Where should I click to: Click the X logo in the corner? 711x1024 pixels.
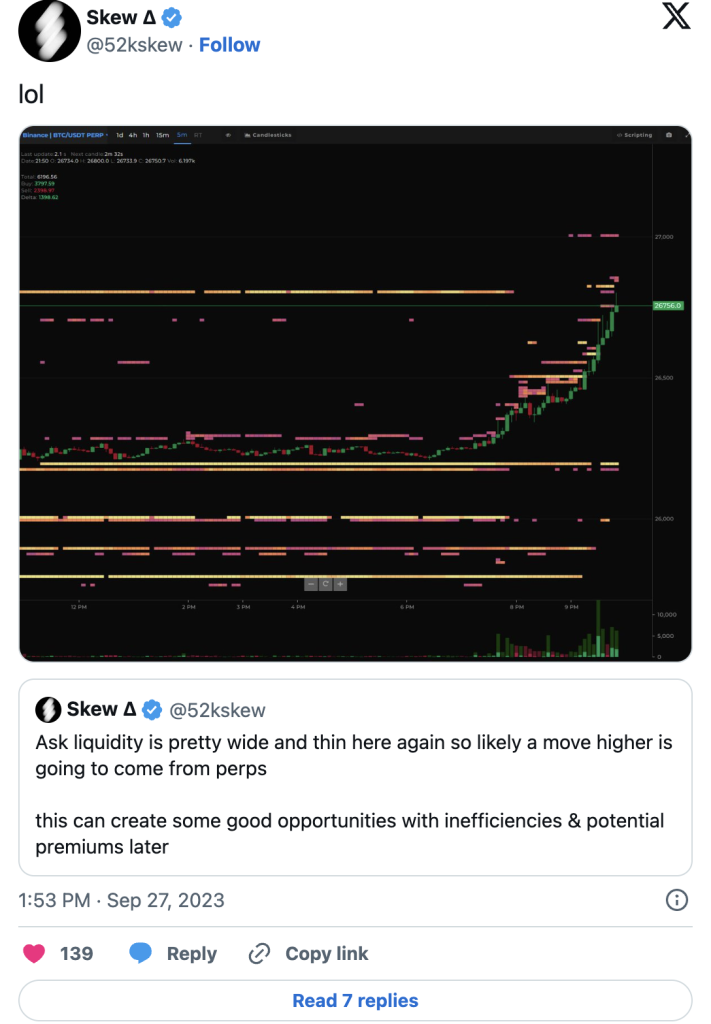point(677,18)
